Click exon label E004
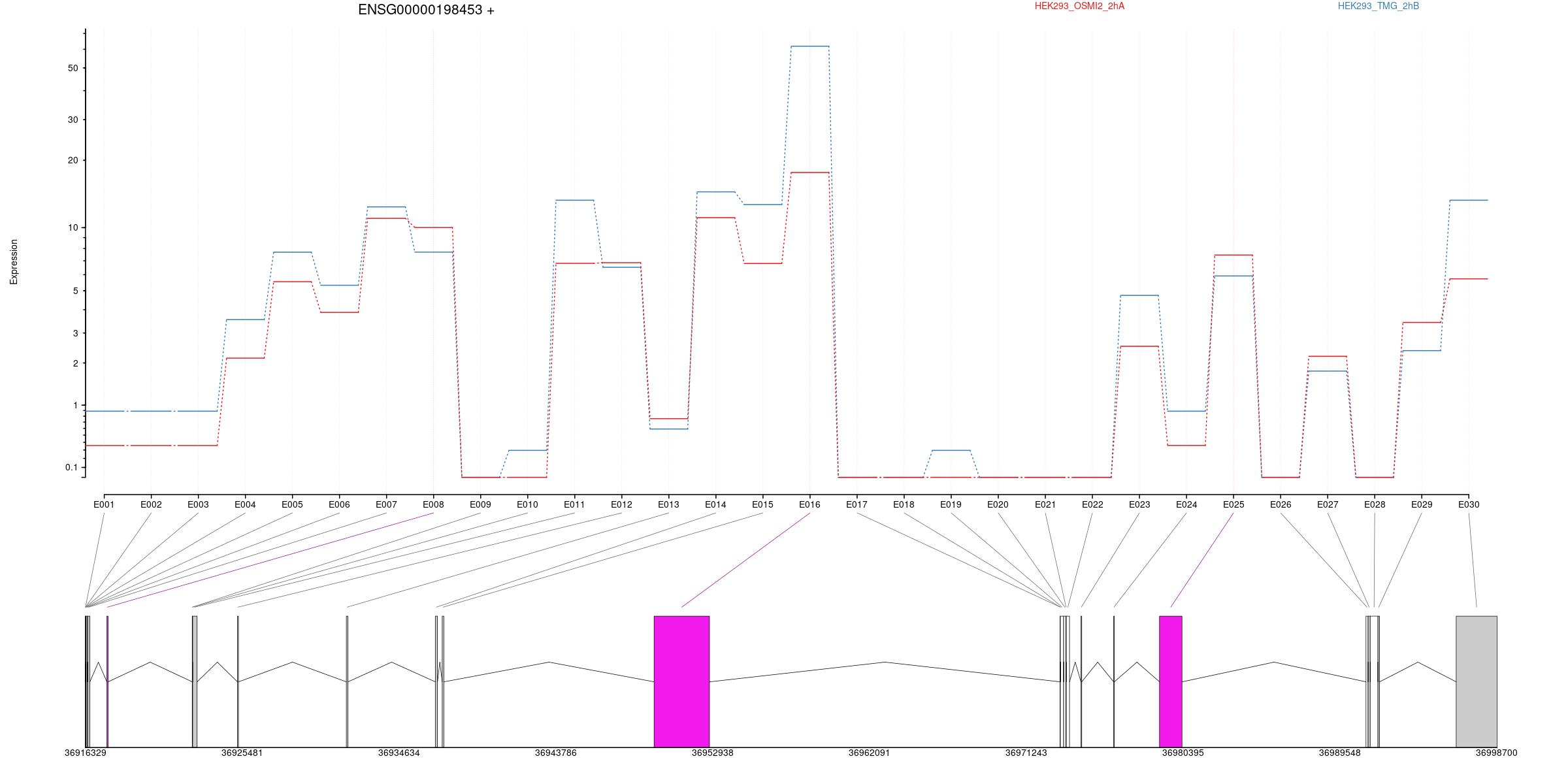 (245, 504)
